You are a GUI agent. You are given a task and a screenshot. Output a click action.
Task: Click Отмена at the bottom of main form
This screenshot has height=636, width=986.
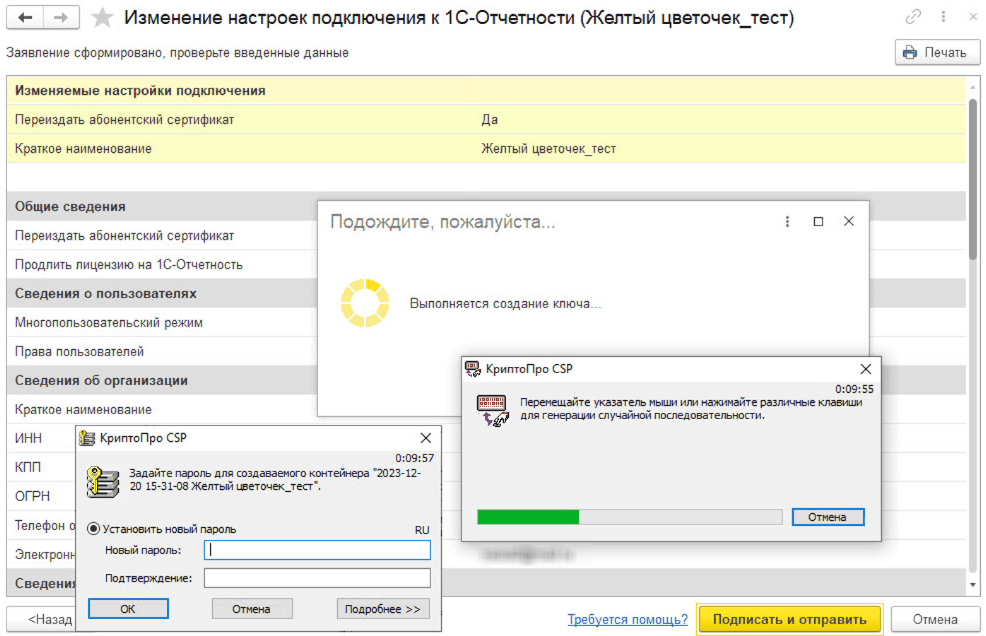click(935, 620)
